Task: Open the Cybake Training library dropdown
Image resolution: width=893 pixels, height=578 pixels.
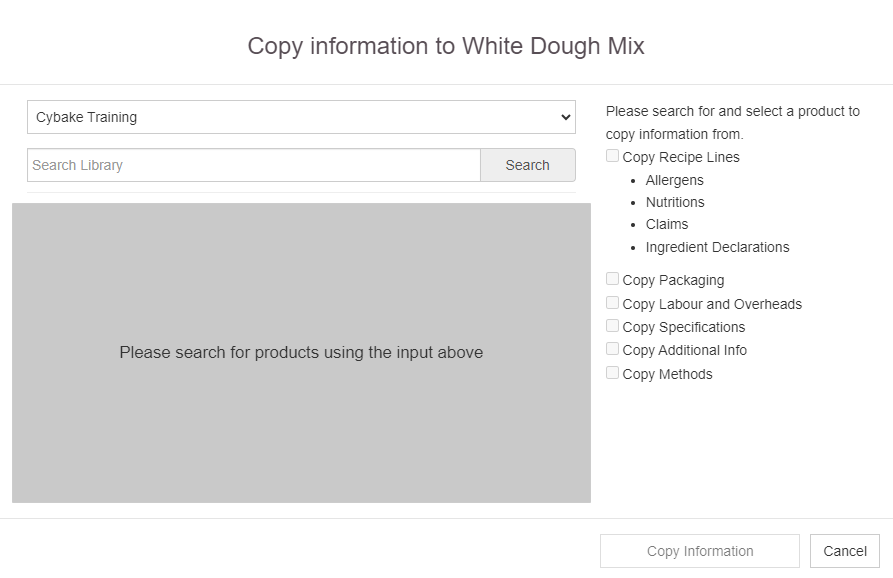Action: point(301,117)
